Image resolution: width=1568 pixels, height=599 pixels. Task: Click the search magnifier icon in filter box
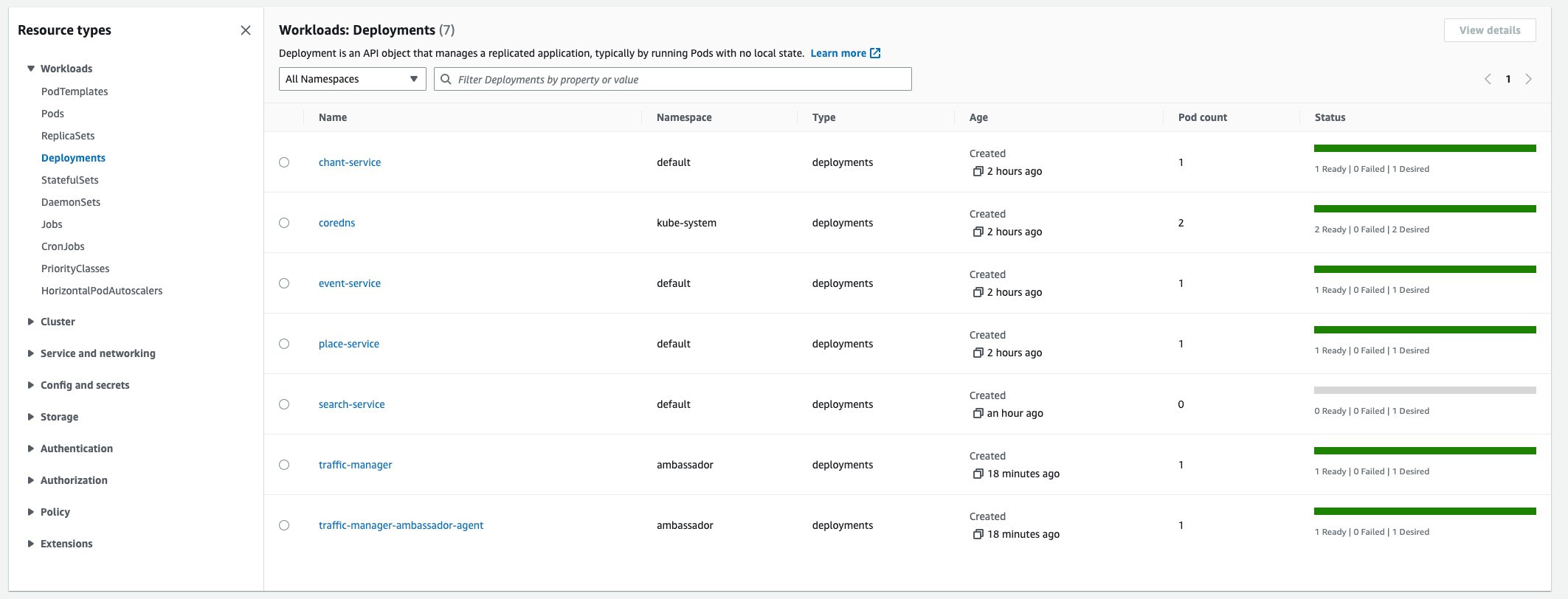[446, 79]
